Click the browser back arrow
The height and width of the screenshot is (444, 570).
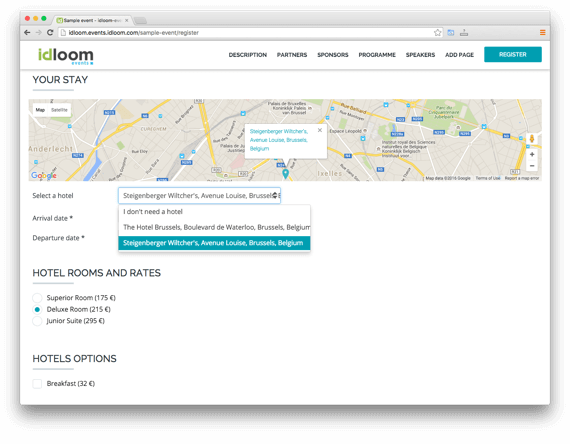click(27, 32)
